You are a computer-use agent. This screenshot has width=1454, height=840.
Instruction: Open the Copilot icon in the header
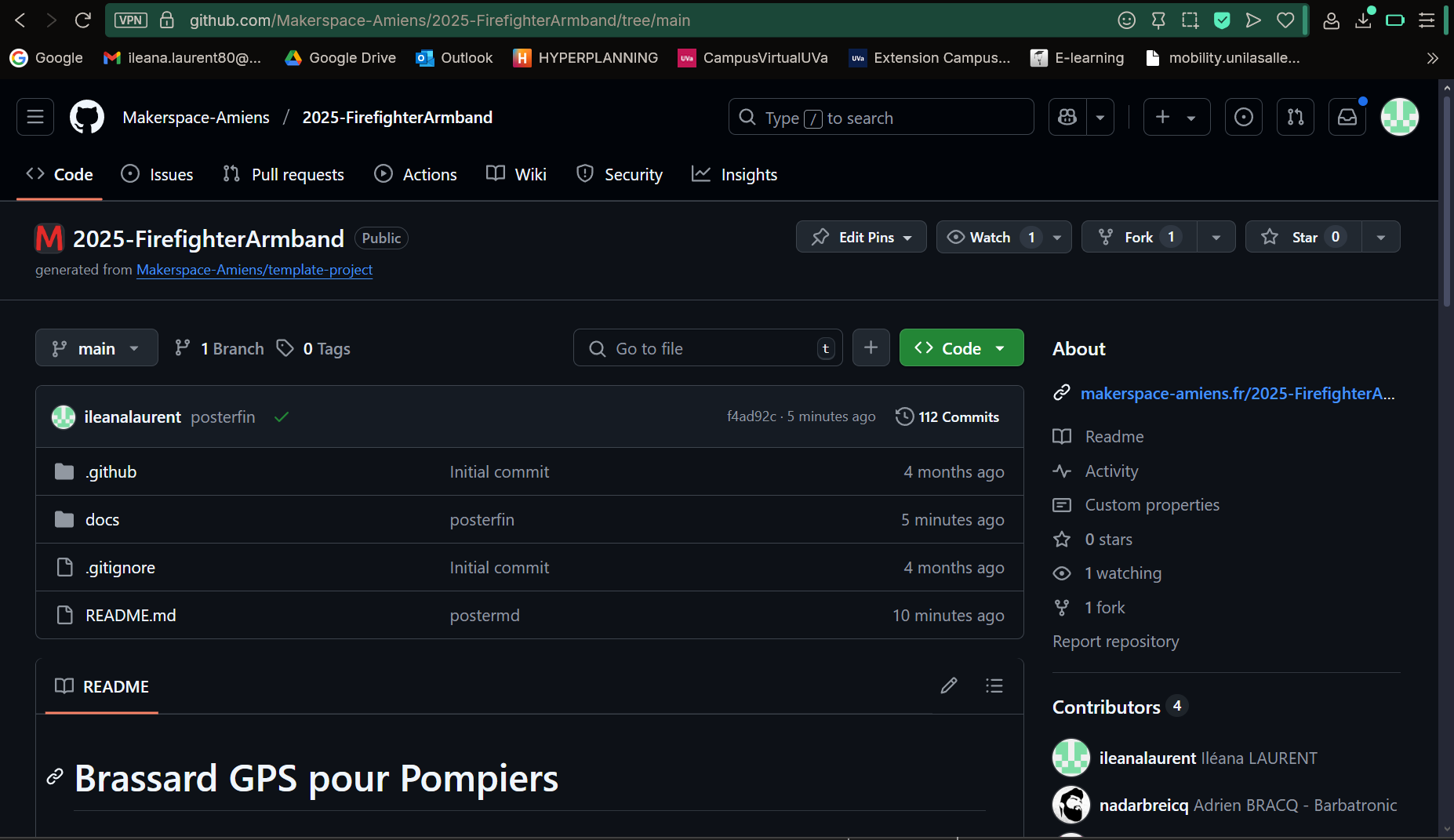pyautogui.click(x=1067, y=117)
